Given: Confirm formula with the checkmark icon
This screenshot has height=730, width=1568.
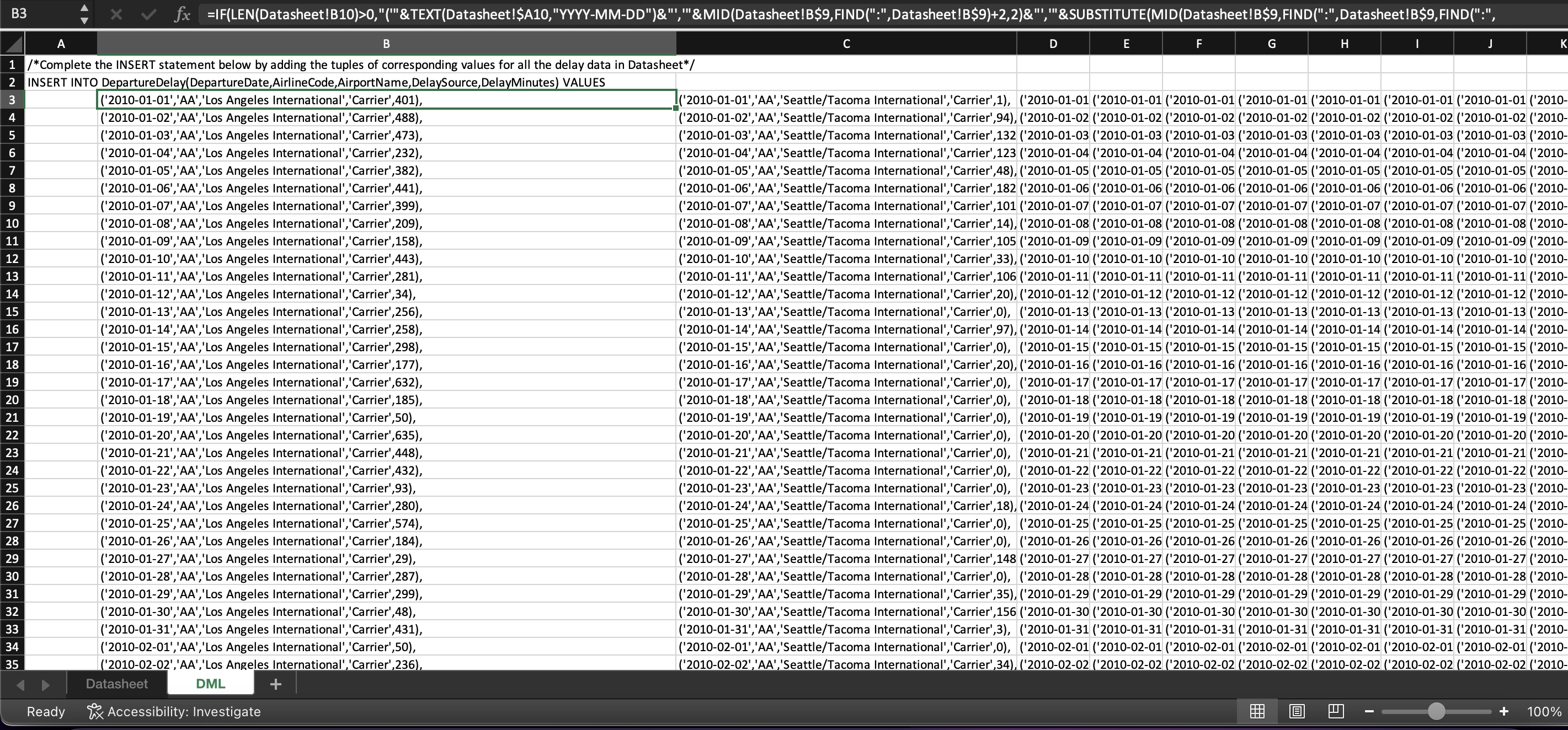Looking at the screenshot, I should pyautogui.click(x=148, y=13).
